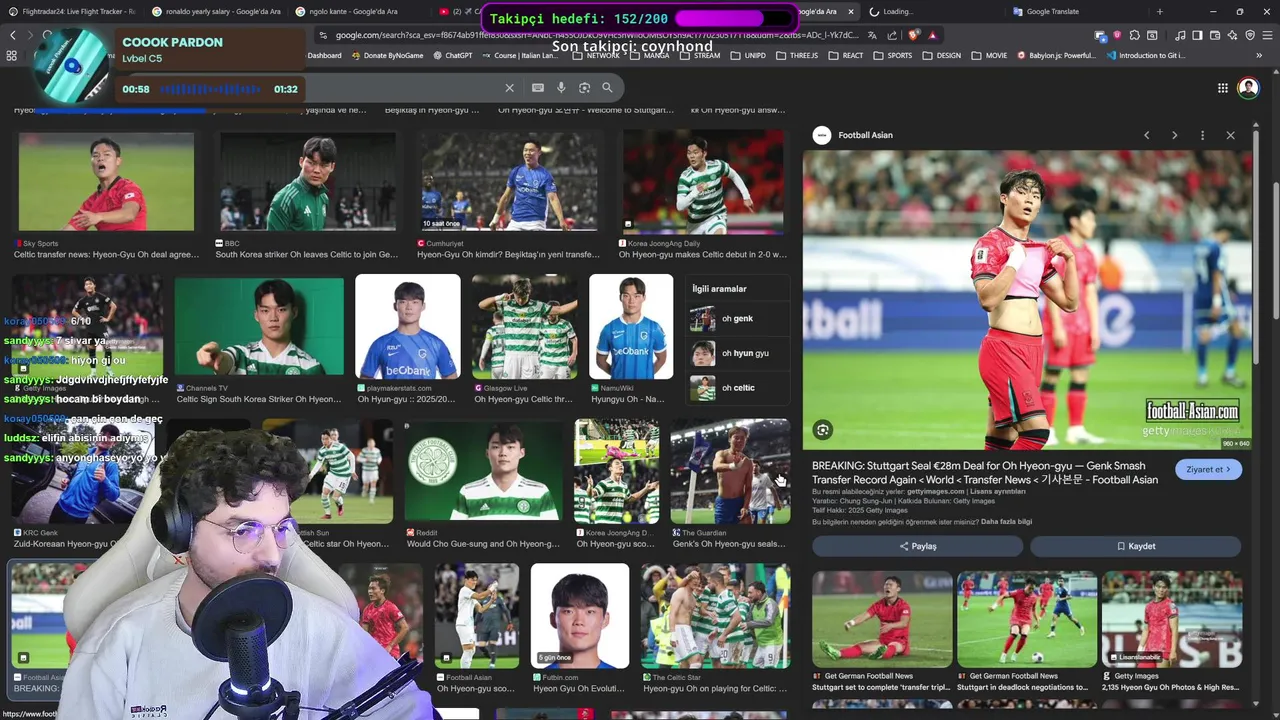The height and width of the screenshot is (720, 1280).
Task: Open the MANGA bookmarks folder
Action: (x=650, y=56)
